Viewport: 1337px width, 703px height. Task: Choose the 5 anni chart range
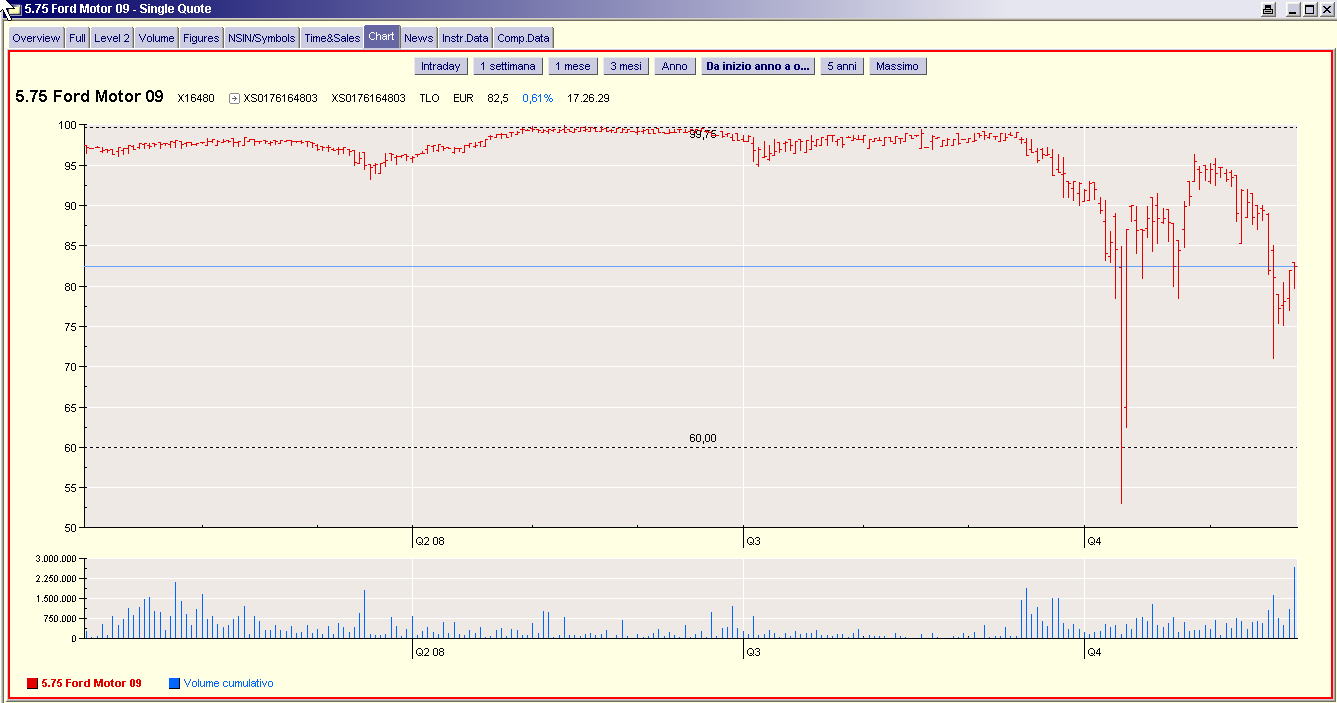(x=841, y=66)
